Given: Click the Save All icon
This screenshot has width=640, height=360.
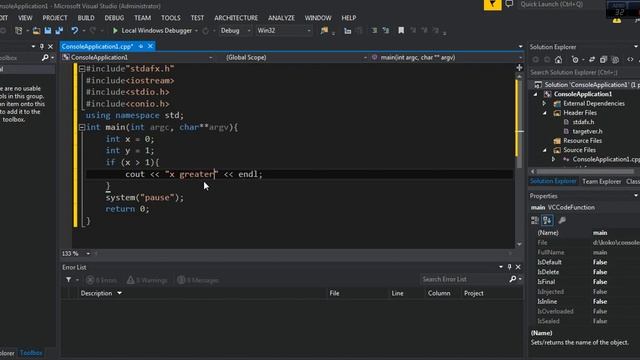Looking at the screenshot, I should [x=59, y=31].
